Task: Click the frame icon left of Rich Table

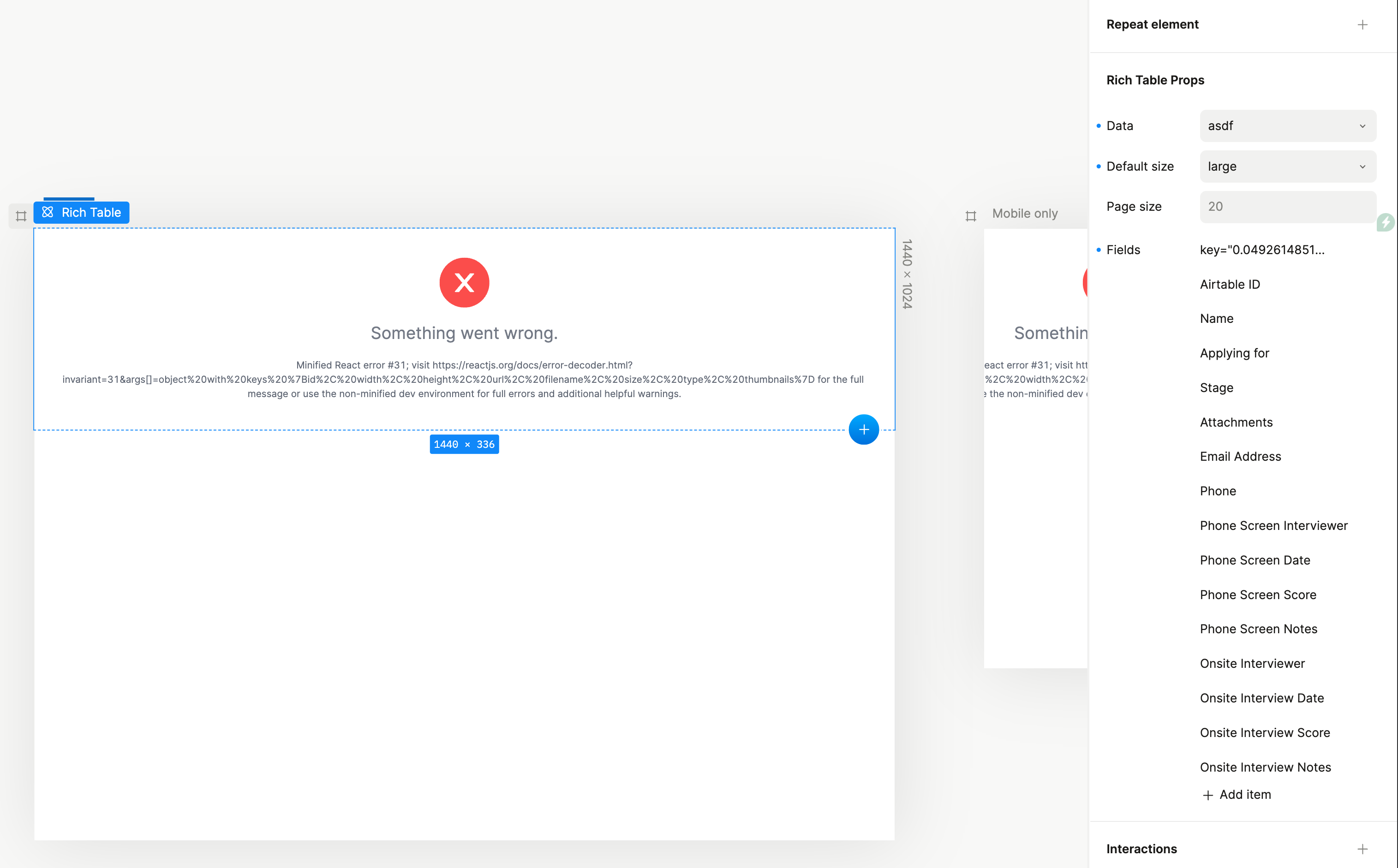Action: pyautogui.click(x=21, y=216)
